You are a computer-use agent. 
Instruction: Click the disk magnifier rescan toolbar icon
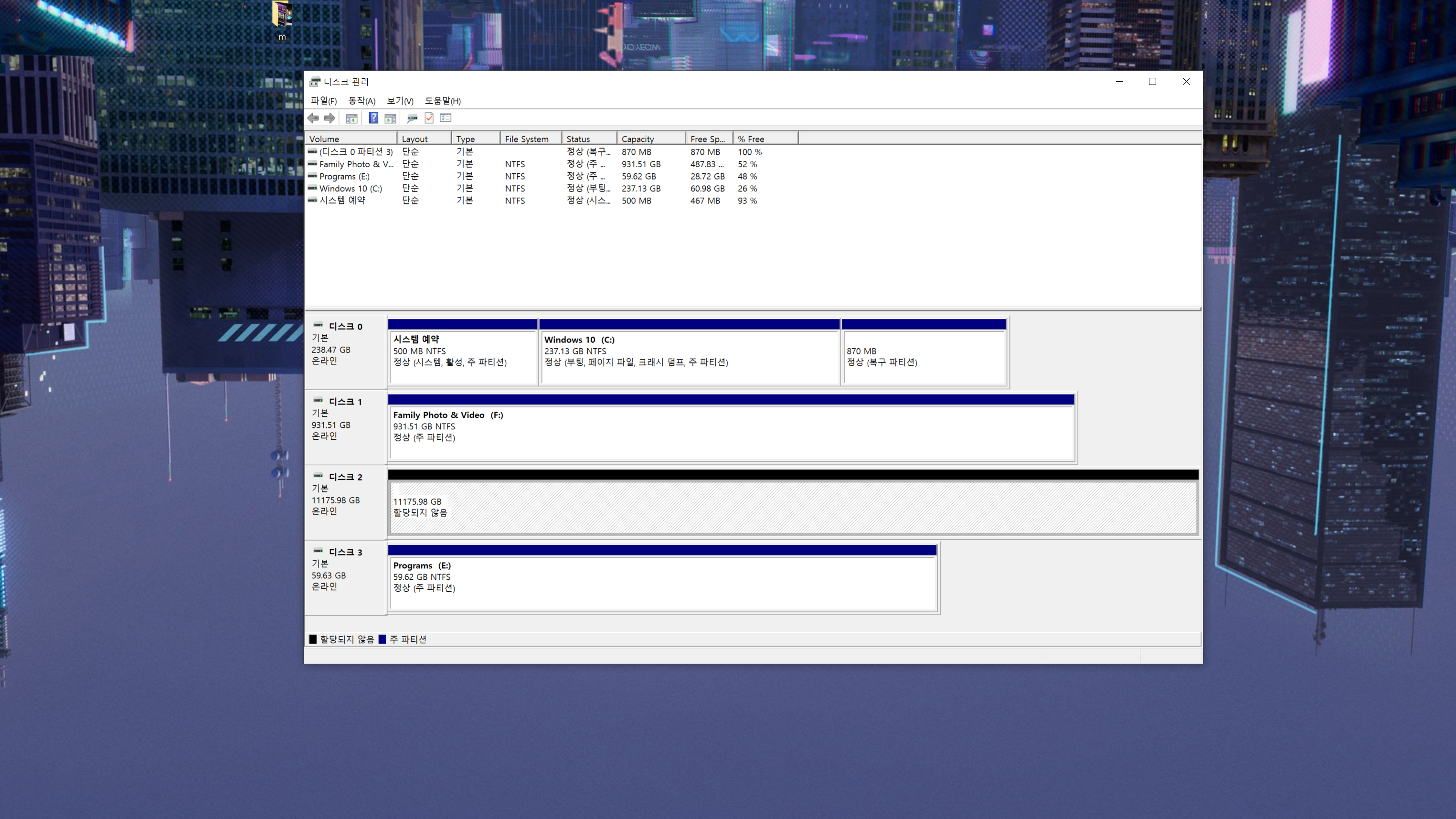[x=412, y=118]
